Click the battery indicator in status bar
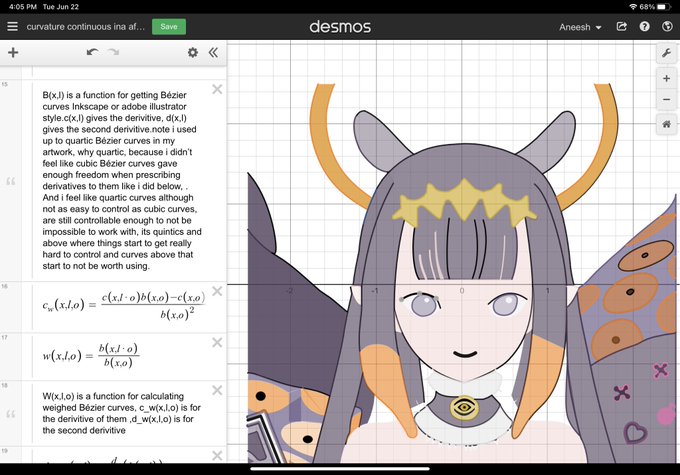 pyautogui.click(x=664, y=7)
